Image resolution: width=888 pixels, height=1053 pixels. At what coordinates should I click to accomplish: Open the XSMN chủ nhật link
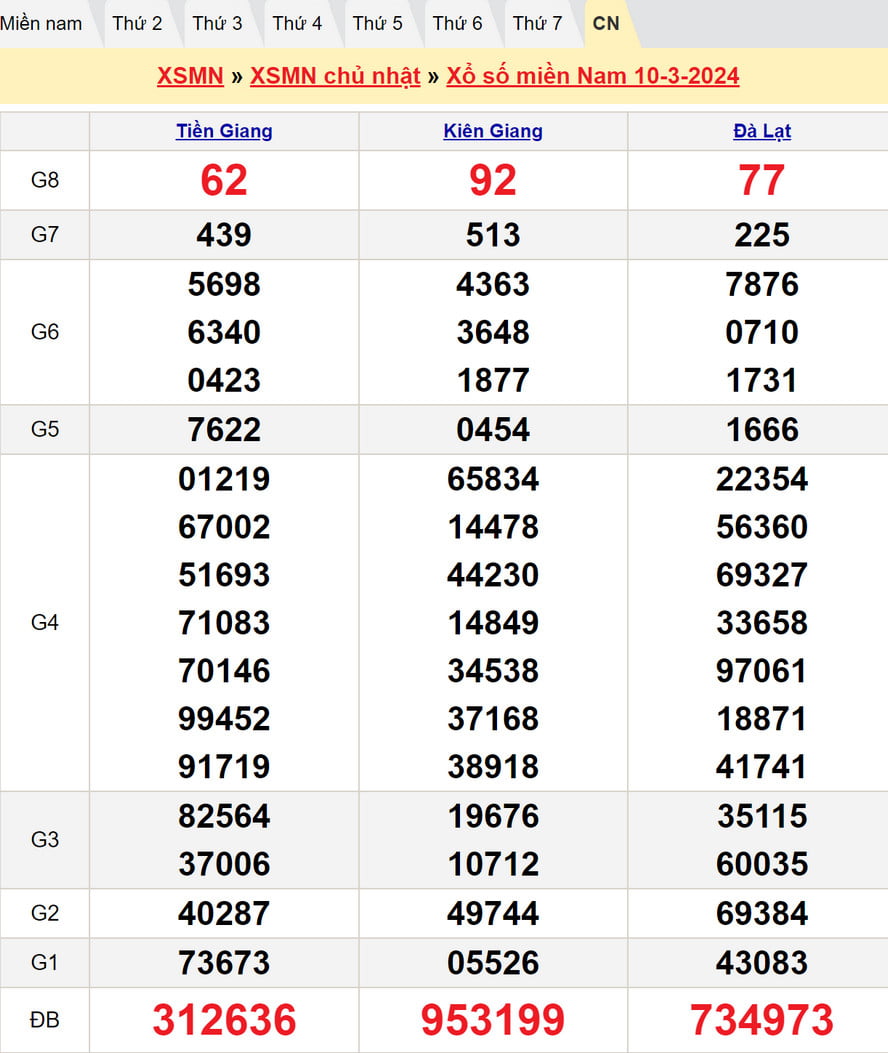pos(335,77)
